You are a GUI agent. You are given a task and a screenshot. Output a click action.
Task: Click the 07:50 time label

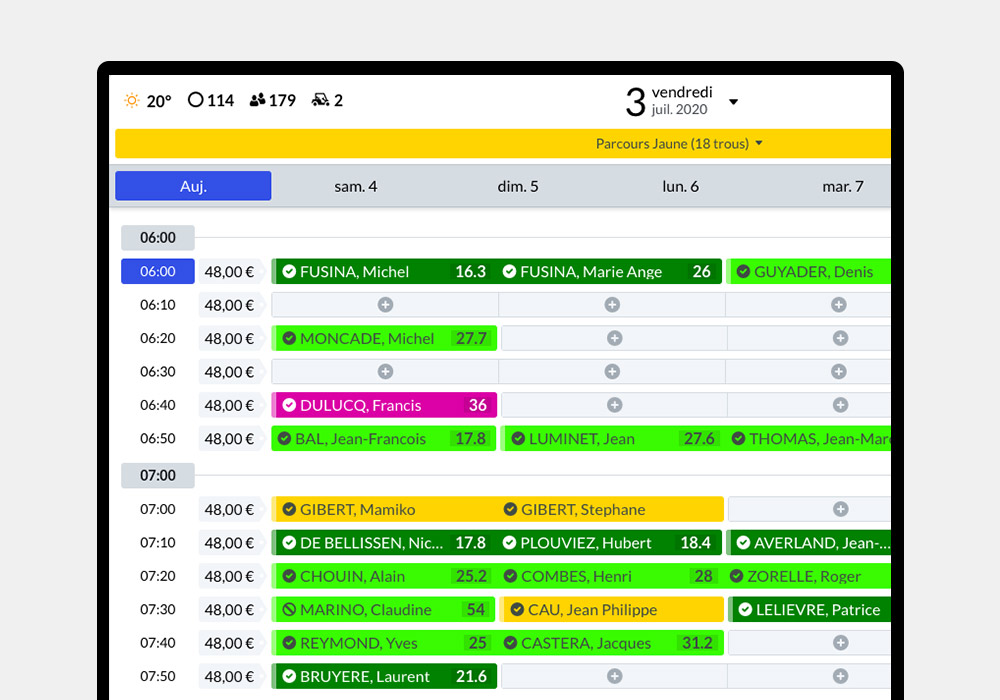tap(158, 676)
